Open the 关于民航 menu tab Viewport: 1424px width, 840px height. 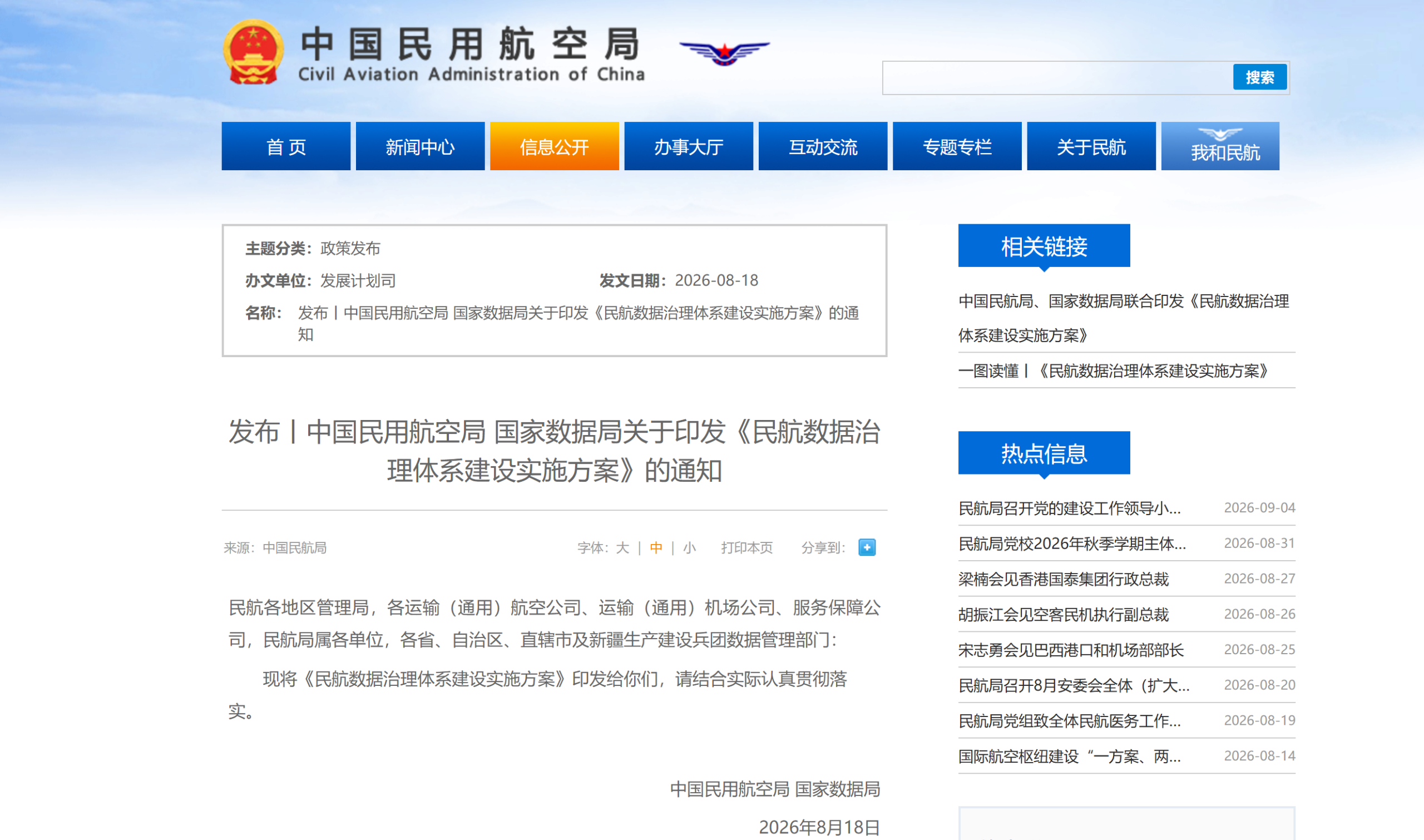1091,146
